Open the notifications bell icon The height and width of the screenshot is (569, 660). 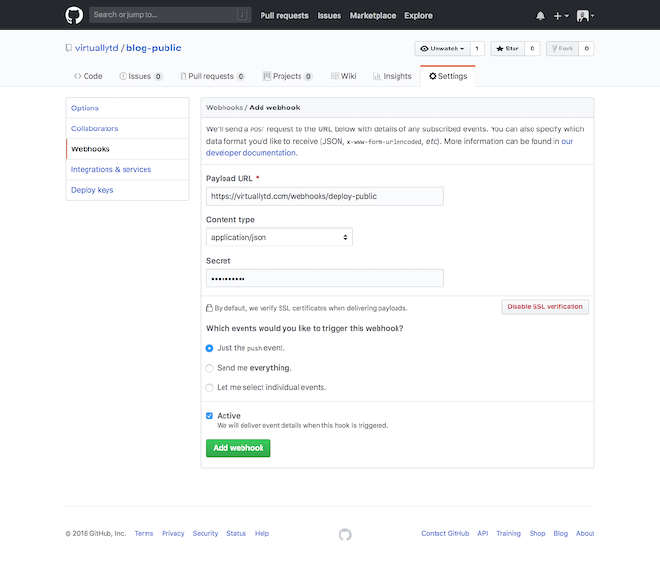540,16
